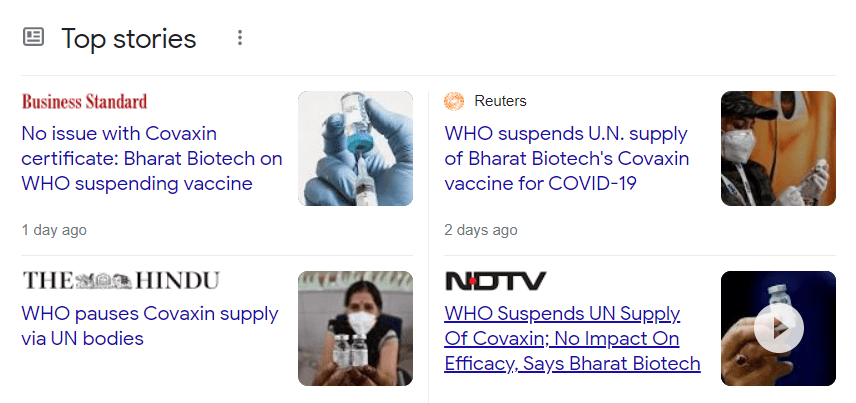Click the 'Top stories' heading

[x=129, y=39]
